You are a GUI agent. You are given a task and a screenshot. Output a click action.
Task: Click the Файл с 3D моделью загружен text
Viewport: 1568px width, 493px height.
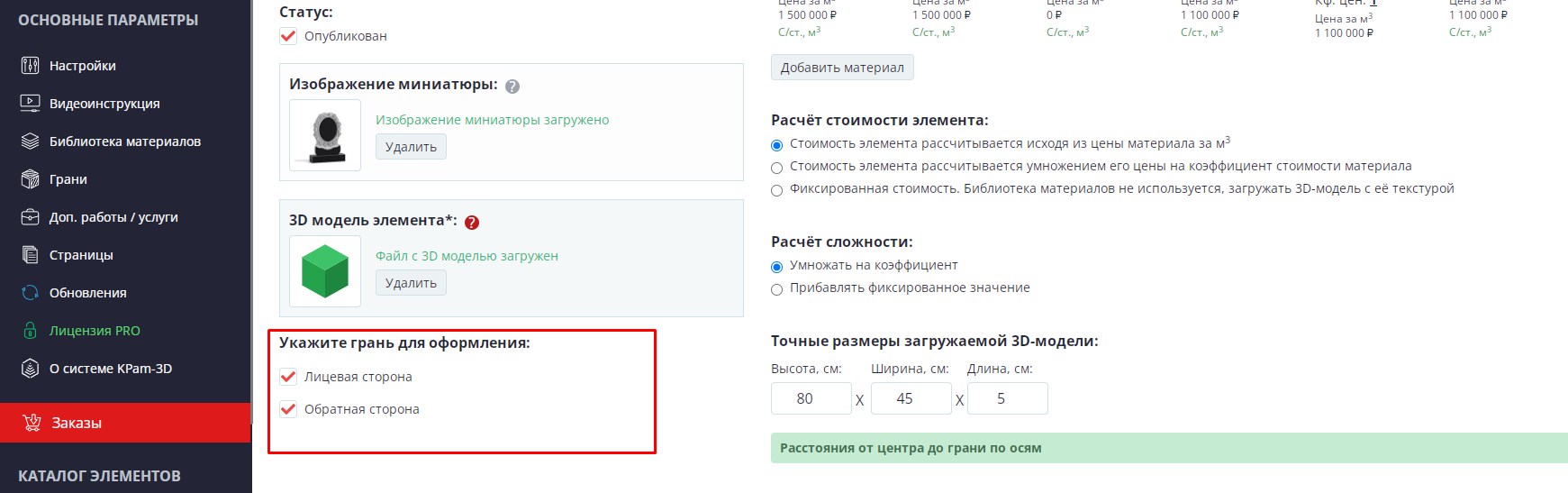coord(467,256)
